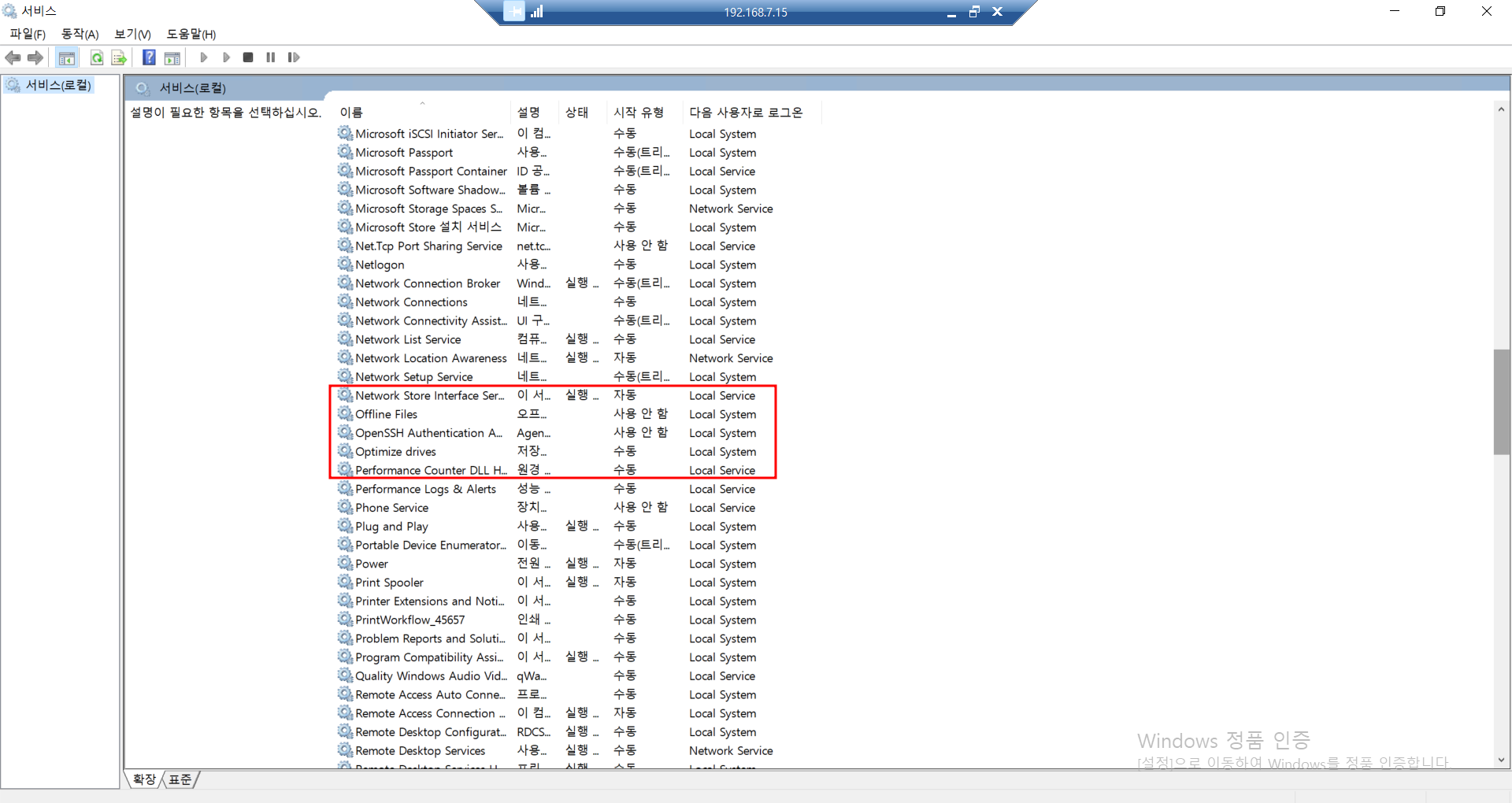Click the vertical scrollbar up arrow
Screen dimensions: 1512x803
[1501, 109]
